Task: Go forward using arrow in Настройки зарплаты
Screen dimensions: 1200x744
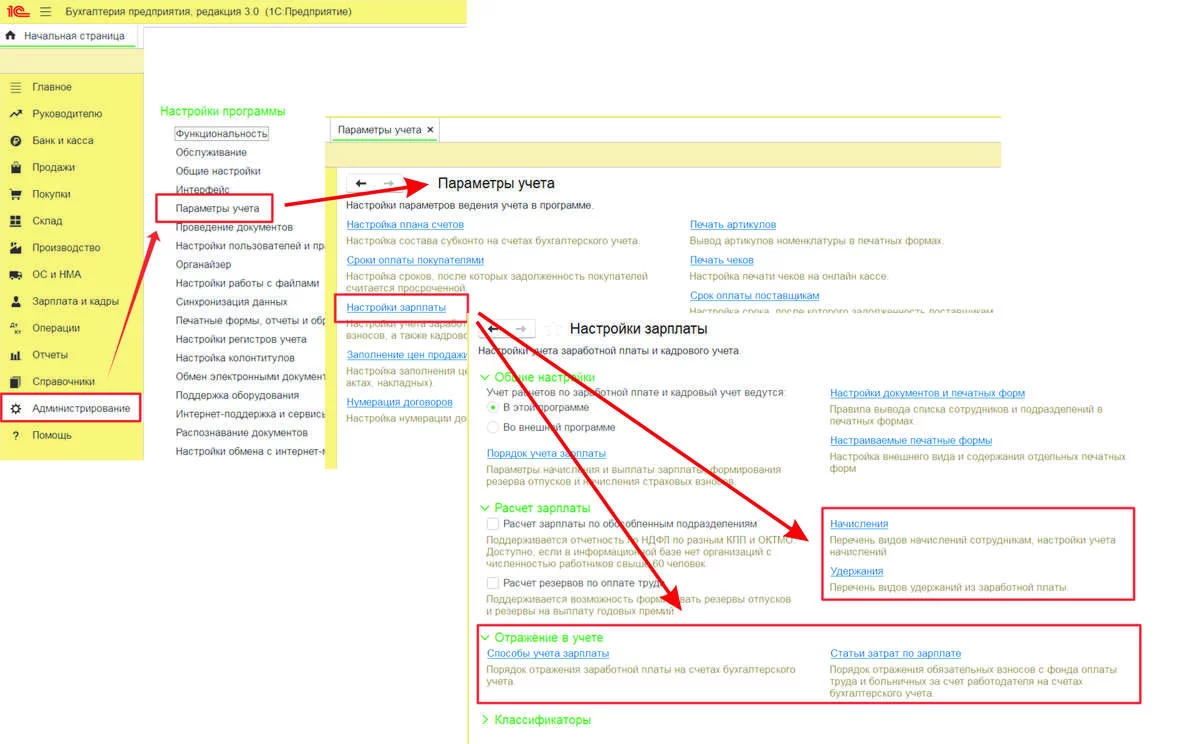Action: (x=520, y=328)
